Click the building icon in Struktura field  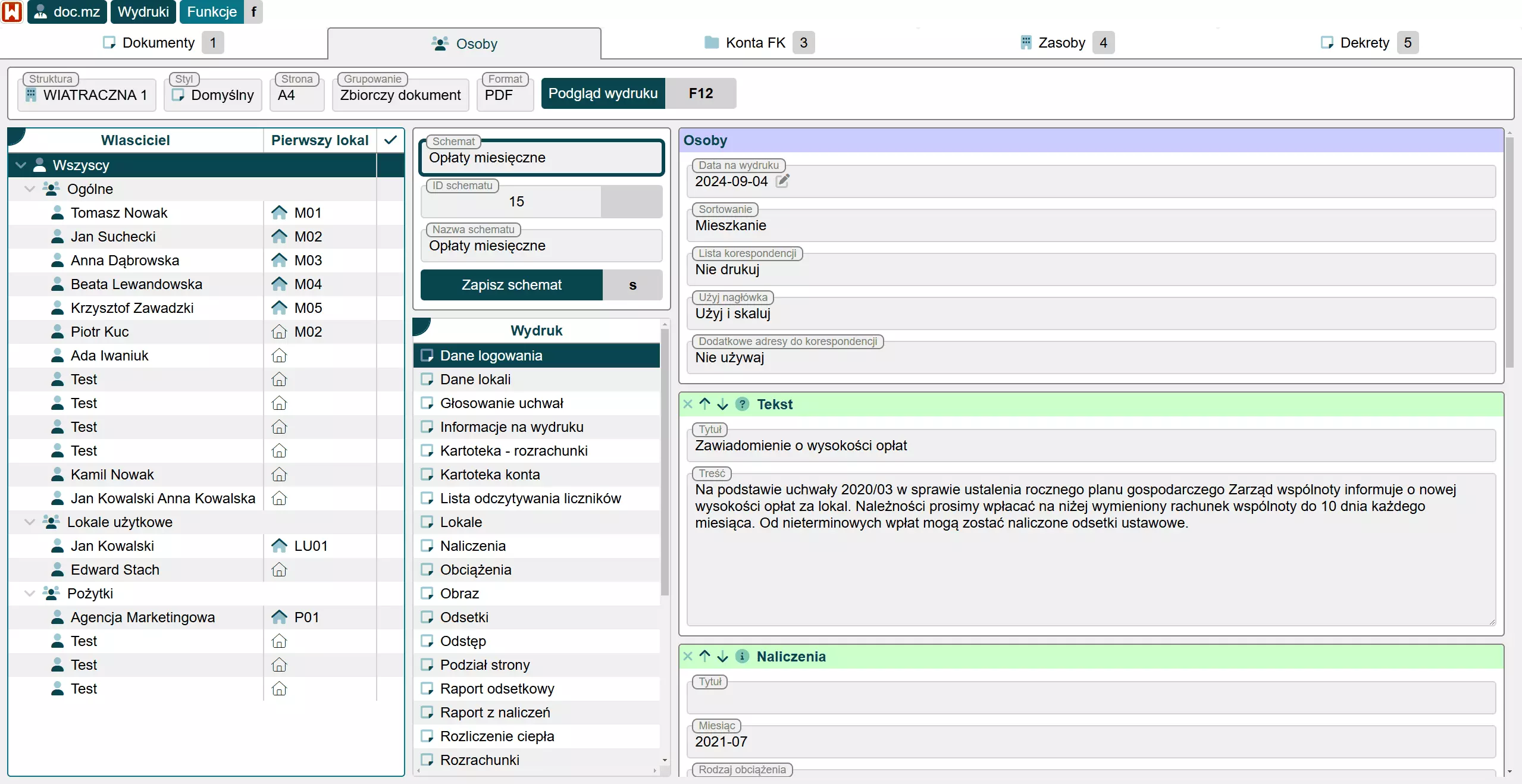tap(32, 95)
